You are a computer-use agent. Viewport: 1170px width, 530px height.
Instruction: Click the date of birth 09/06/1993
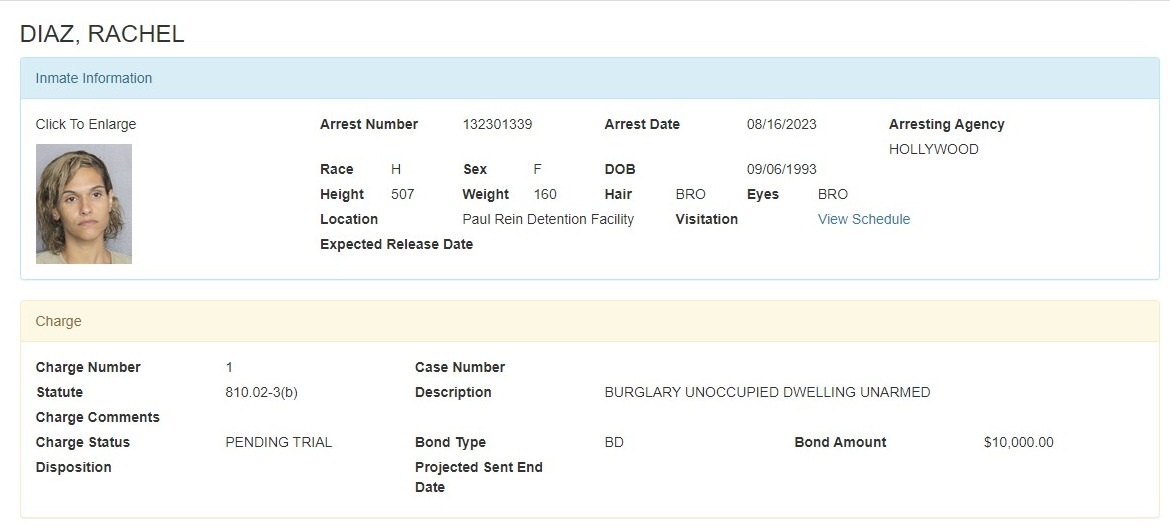[781, 169]
